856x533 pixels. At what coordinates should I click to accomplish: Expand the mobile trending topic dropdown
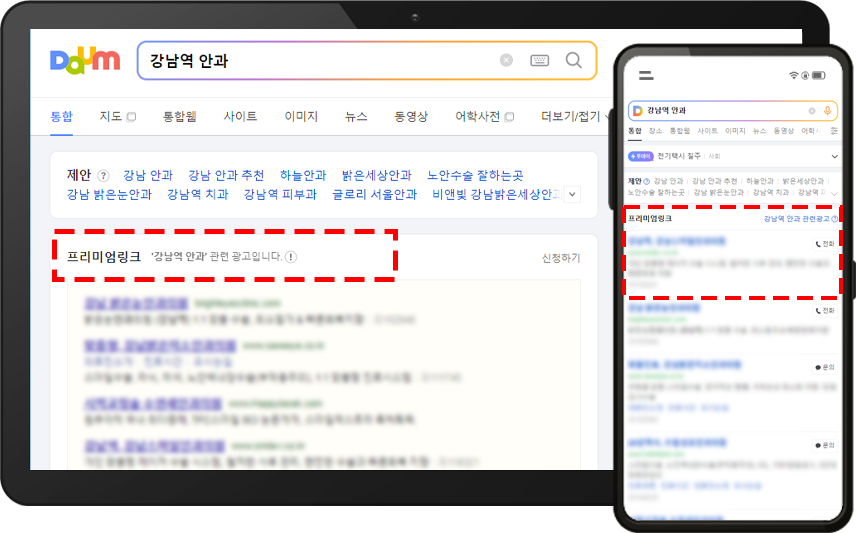click(x=835, y=157)
